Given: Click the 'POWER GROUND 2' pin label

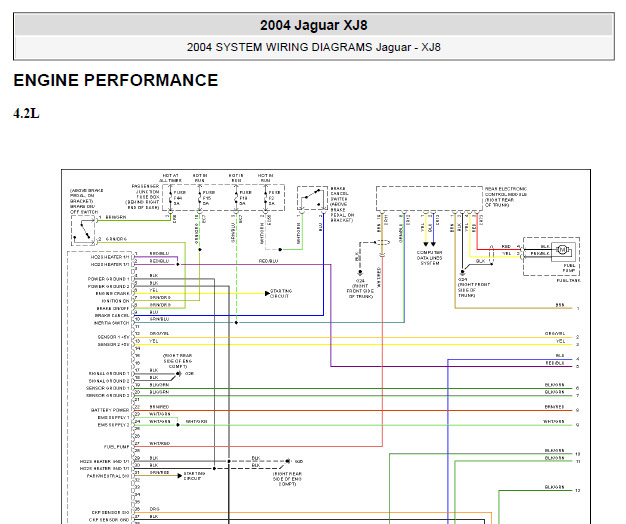Looking at the screenshot, I should 109,286.
